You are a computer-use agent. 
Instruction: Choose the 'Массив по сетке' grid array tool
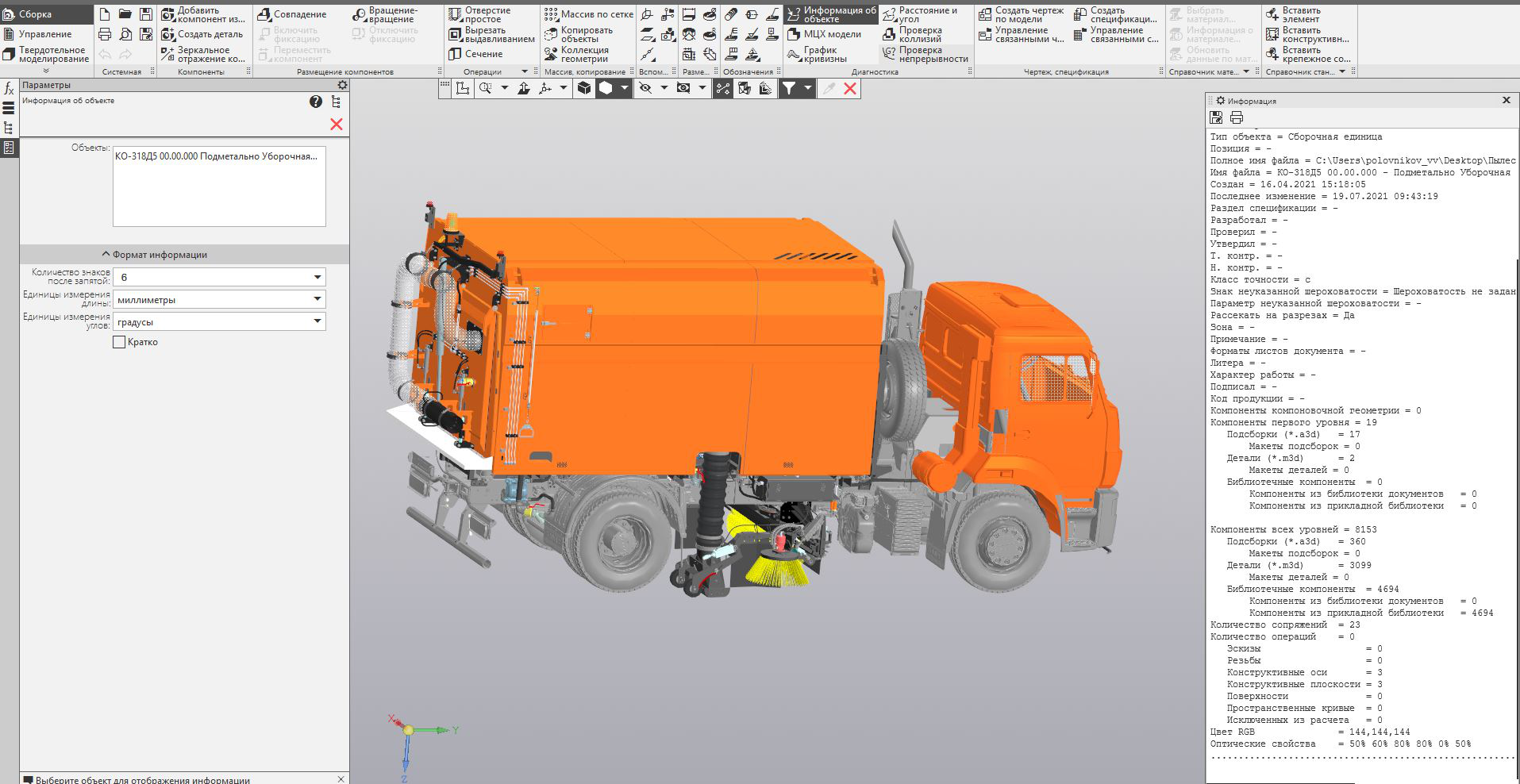588,14
